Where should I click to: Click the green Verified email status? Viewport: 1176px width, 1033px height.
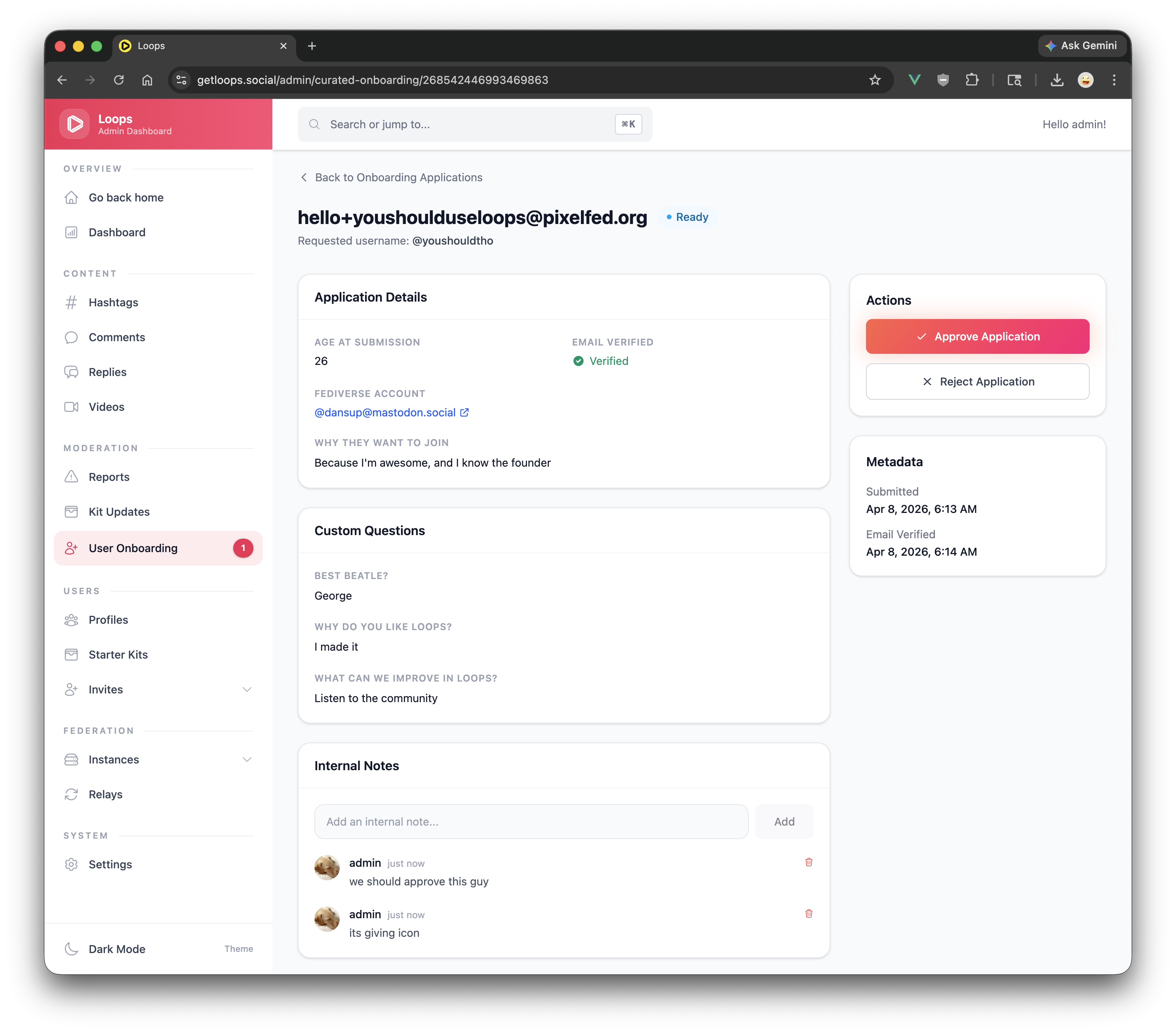[601, 361]
